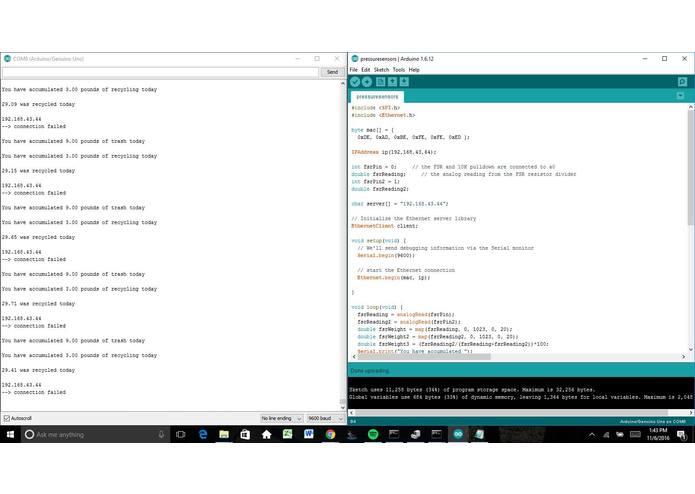Click the IPAddress ip(192,168,43,44) code line
The width and height of the screenshot is (695, 494).
point(394,152)
